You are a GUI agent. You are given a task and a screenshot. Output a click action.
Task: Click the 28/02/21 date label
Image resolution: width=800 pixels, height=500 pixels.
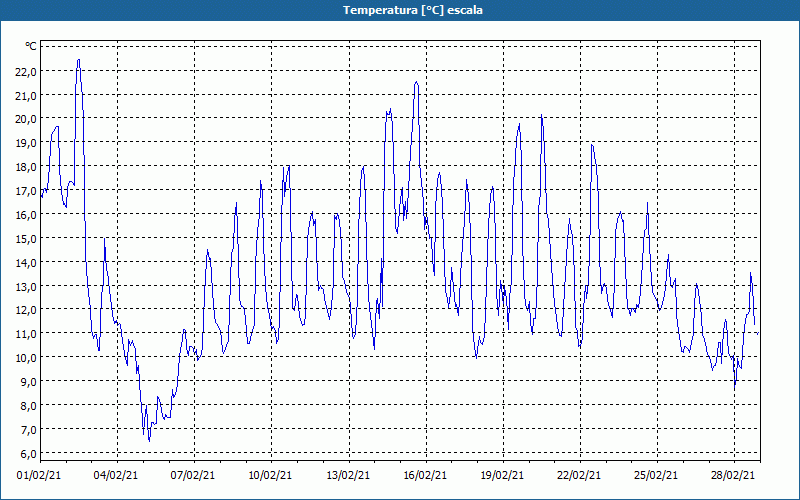click(733, 476)
